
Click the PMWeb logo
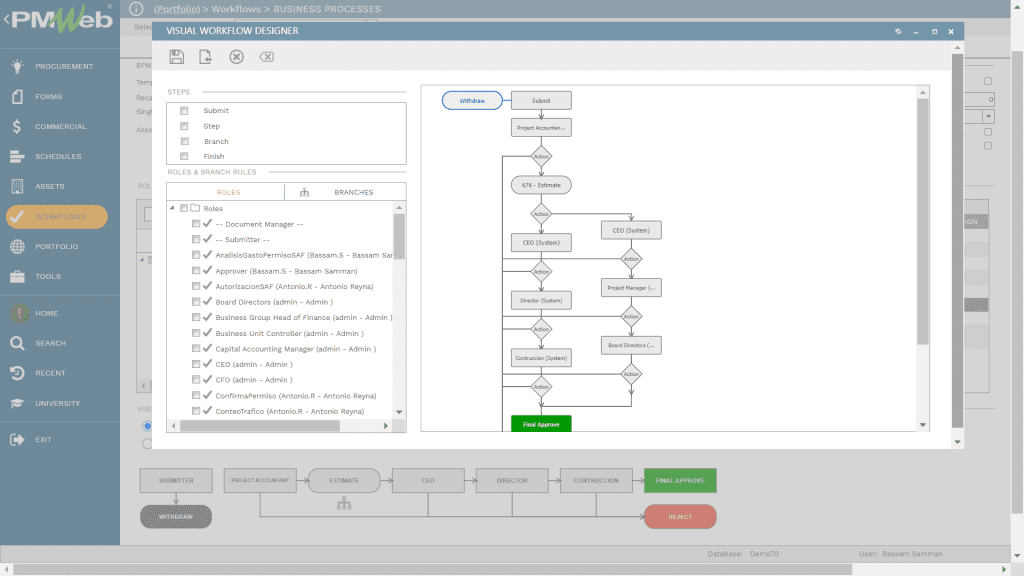pos(62,20)
